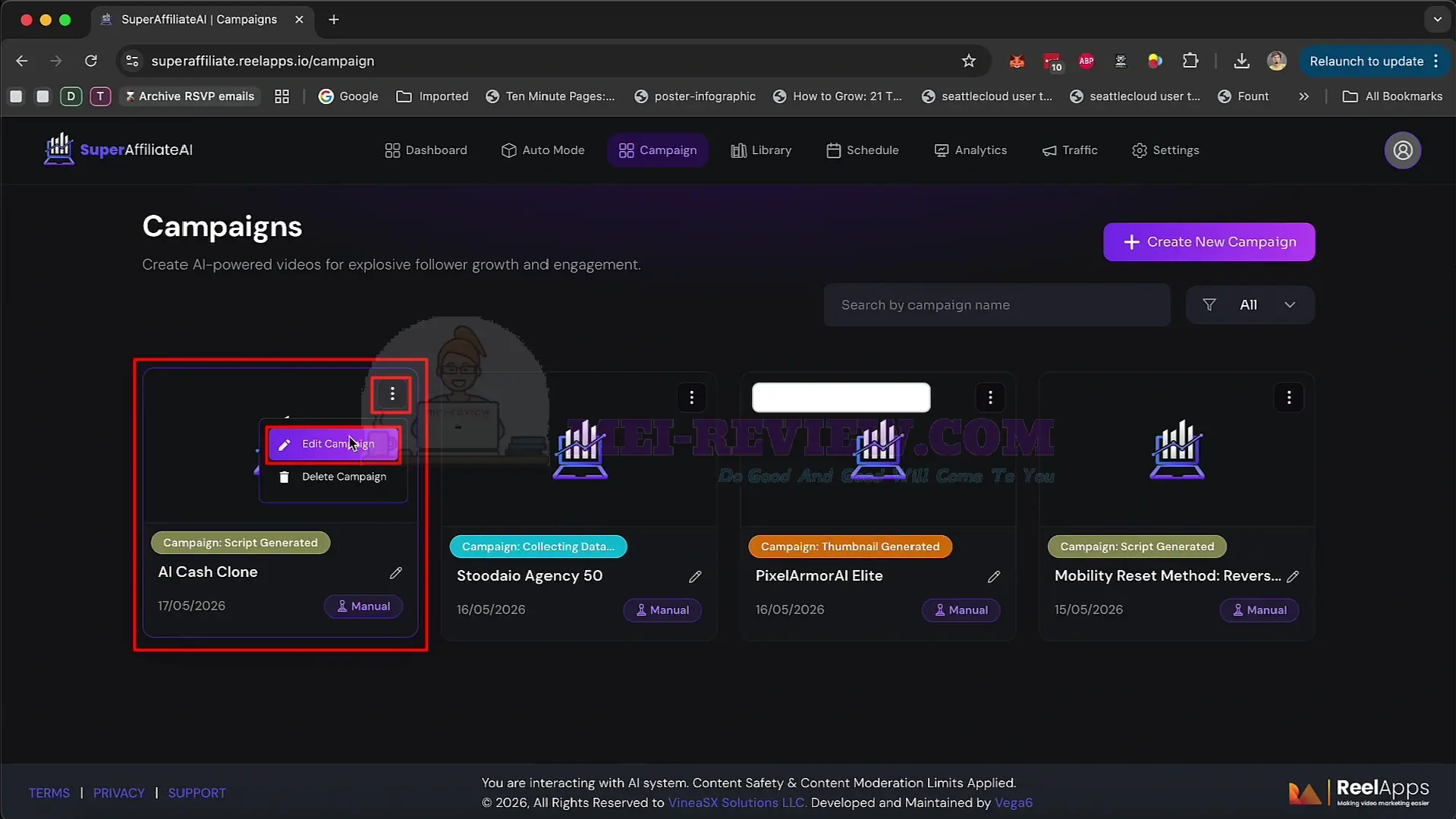Focus the Search by campaign name field
The height and width of the screenshot is (819, 1456).
(x=997, y=305)
